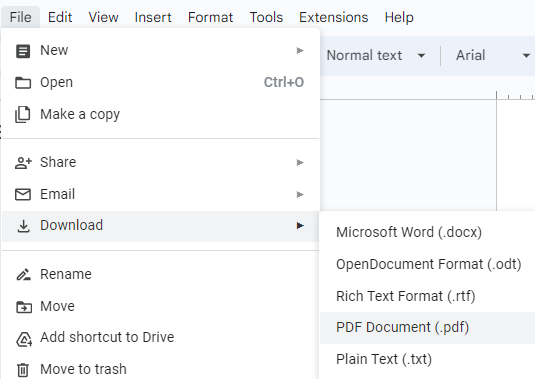Click the document ruler
The height and width of the screenshot is (379, 535).
428,95
